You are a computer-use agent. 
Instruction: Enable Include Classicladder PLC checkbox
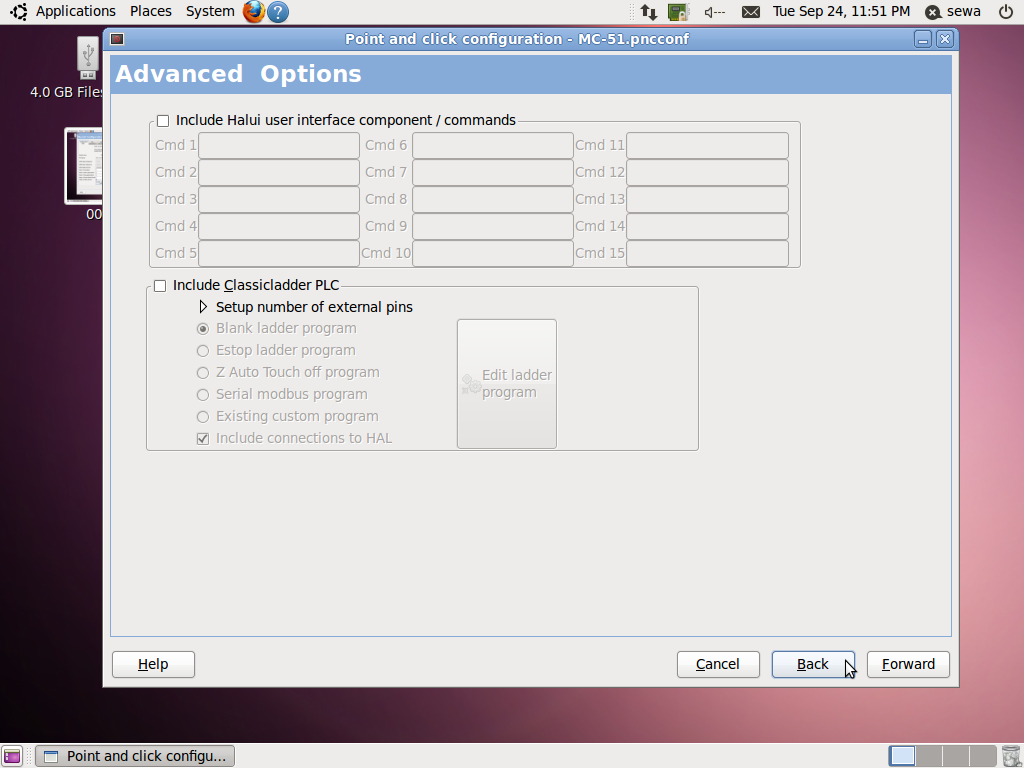tap(160, 286)
